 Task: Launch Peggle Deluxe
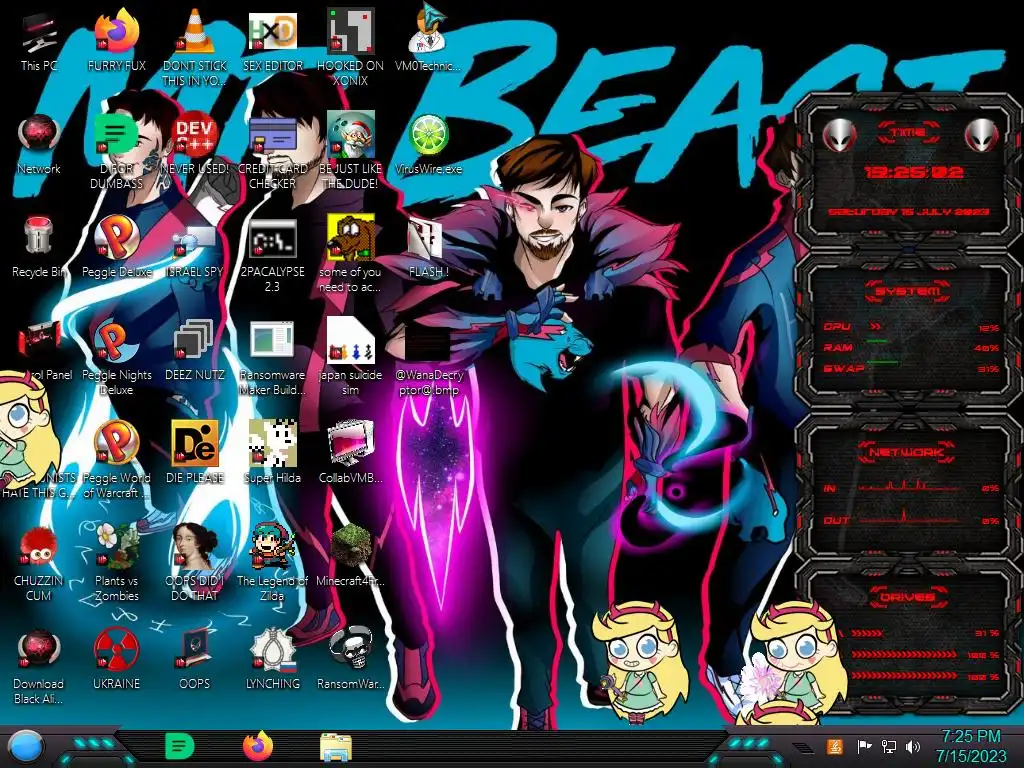[117, 247]
